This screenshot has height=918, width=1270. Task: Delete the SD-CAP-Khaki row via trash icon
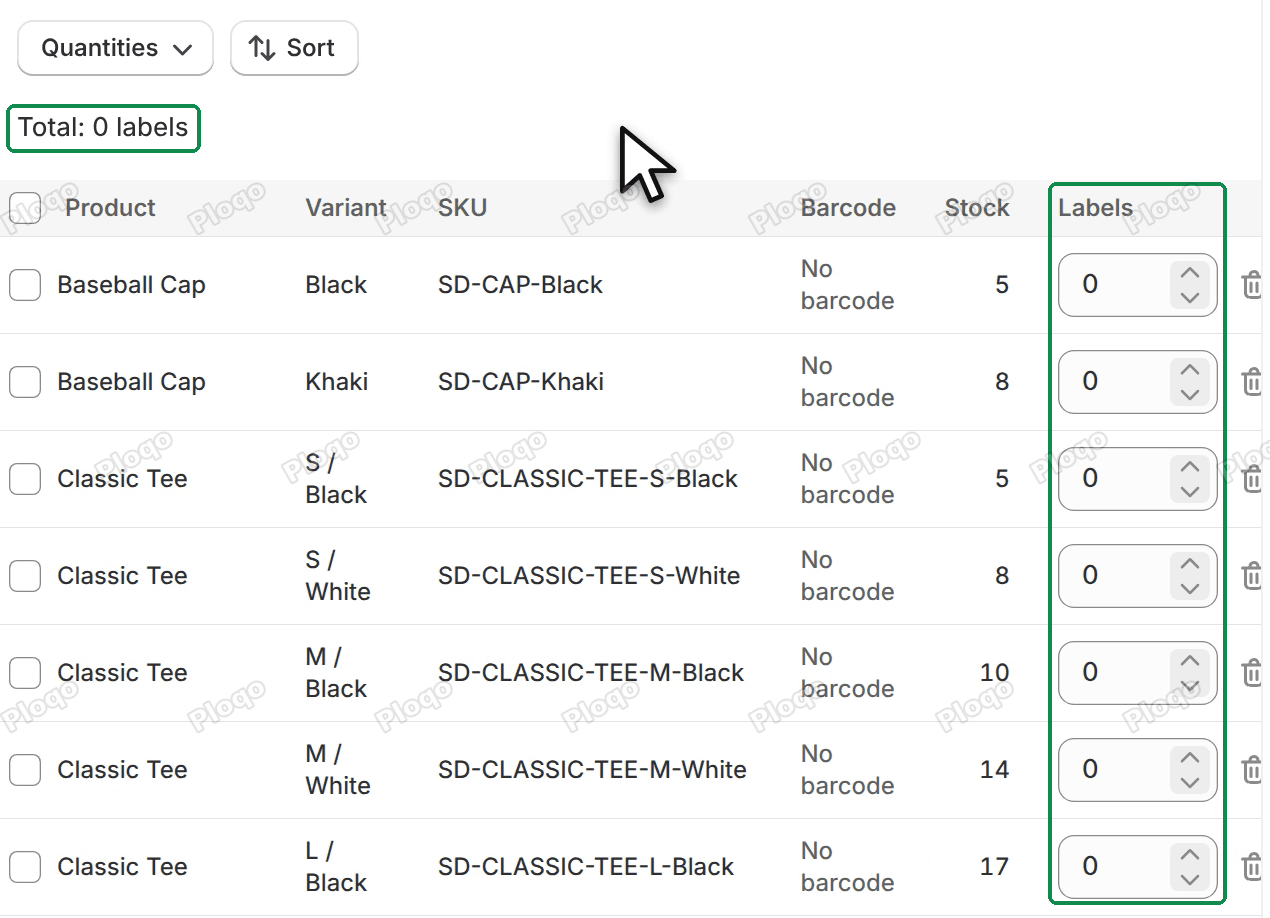pos(1251,382)
